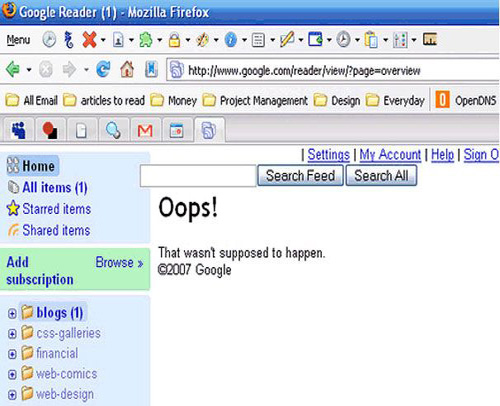500x406 pixels.
Task: Expand the web-comics folder plus icon
Action: [12, 375]
